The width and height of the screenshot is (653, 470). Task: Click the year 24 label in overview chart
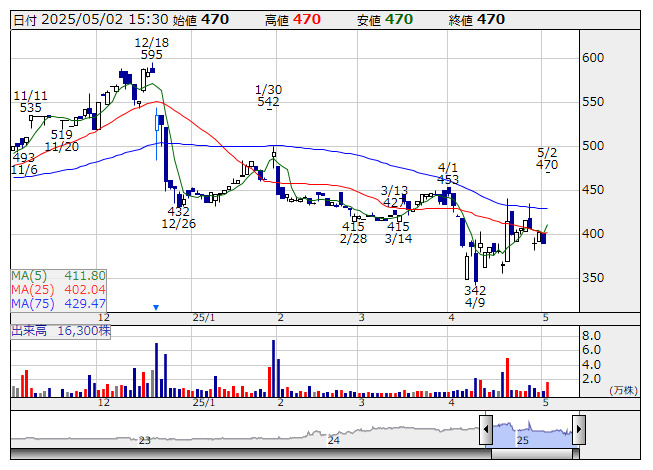[334, 440]
